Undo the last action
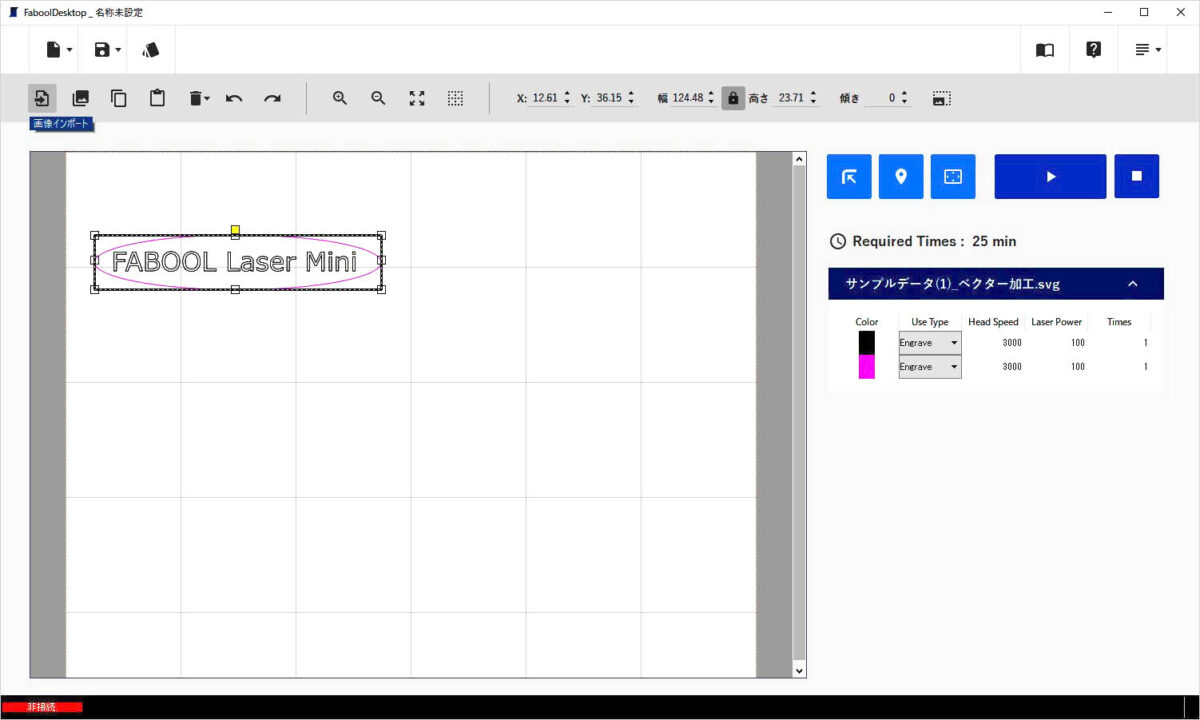1200x720 pixels. click(234, 98)
